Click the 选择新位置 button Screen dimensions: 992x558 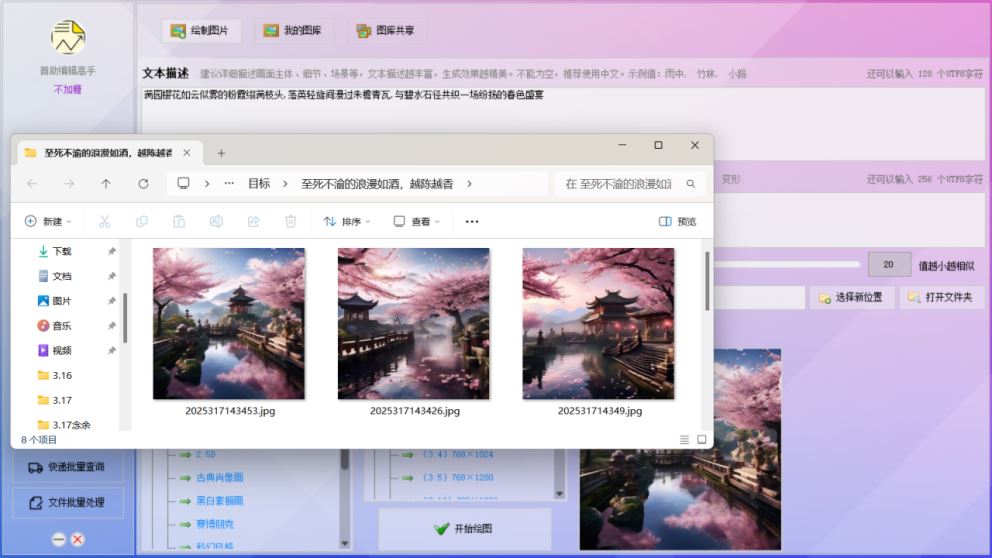pyautogui.click(x=851, y=297)
